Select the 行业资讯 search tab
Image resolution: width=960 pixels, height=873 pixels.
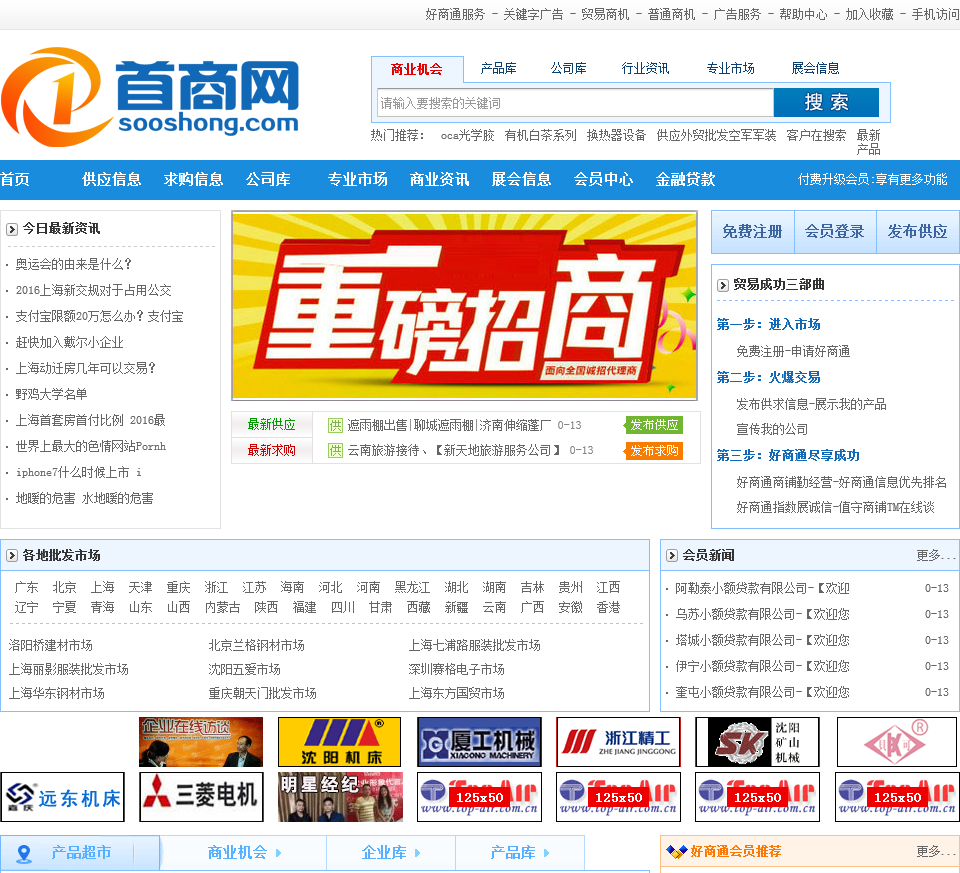tap(645, 69)
